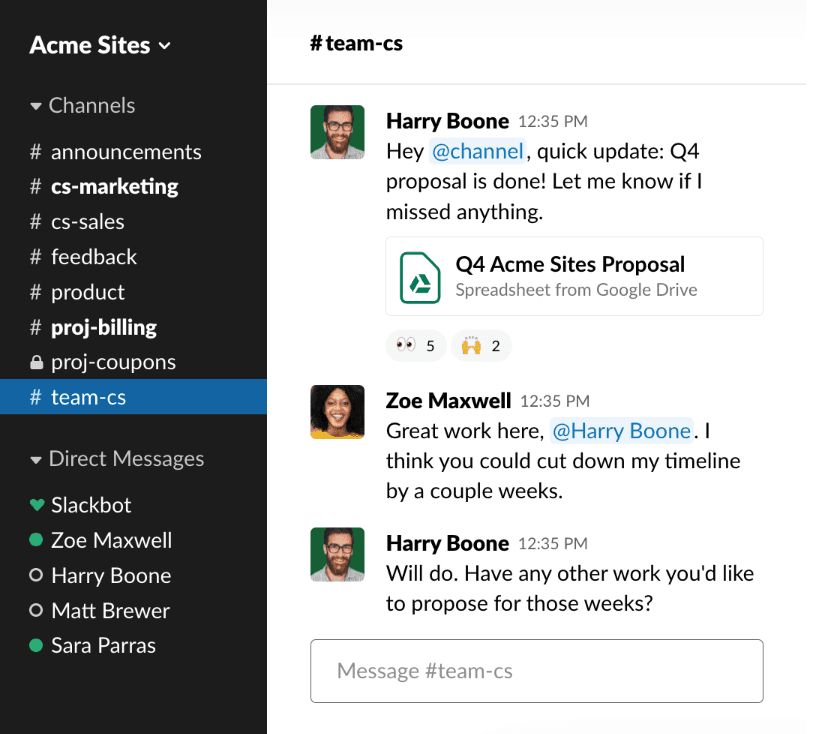Click Zoe Maxwell's green online status dot

point(36,540)
